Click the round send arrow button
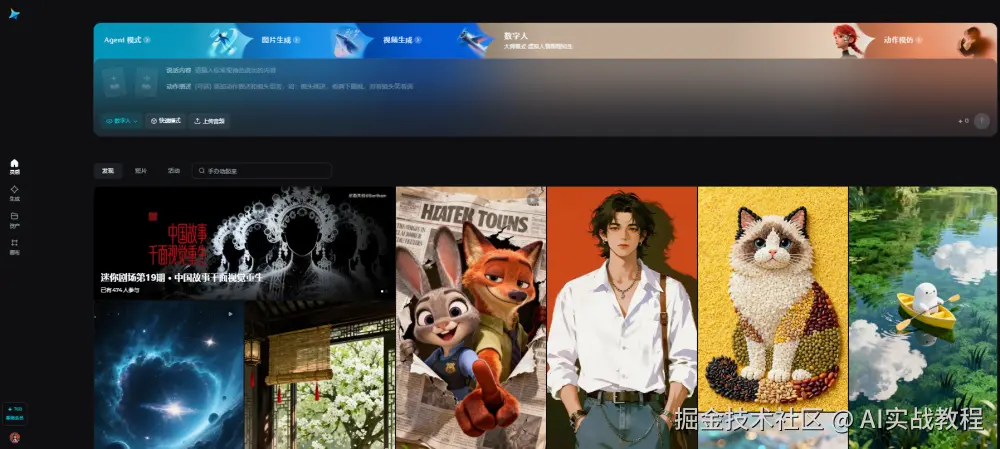The width and height of the screenshot is (1000, 449). click(982, 121)
